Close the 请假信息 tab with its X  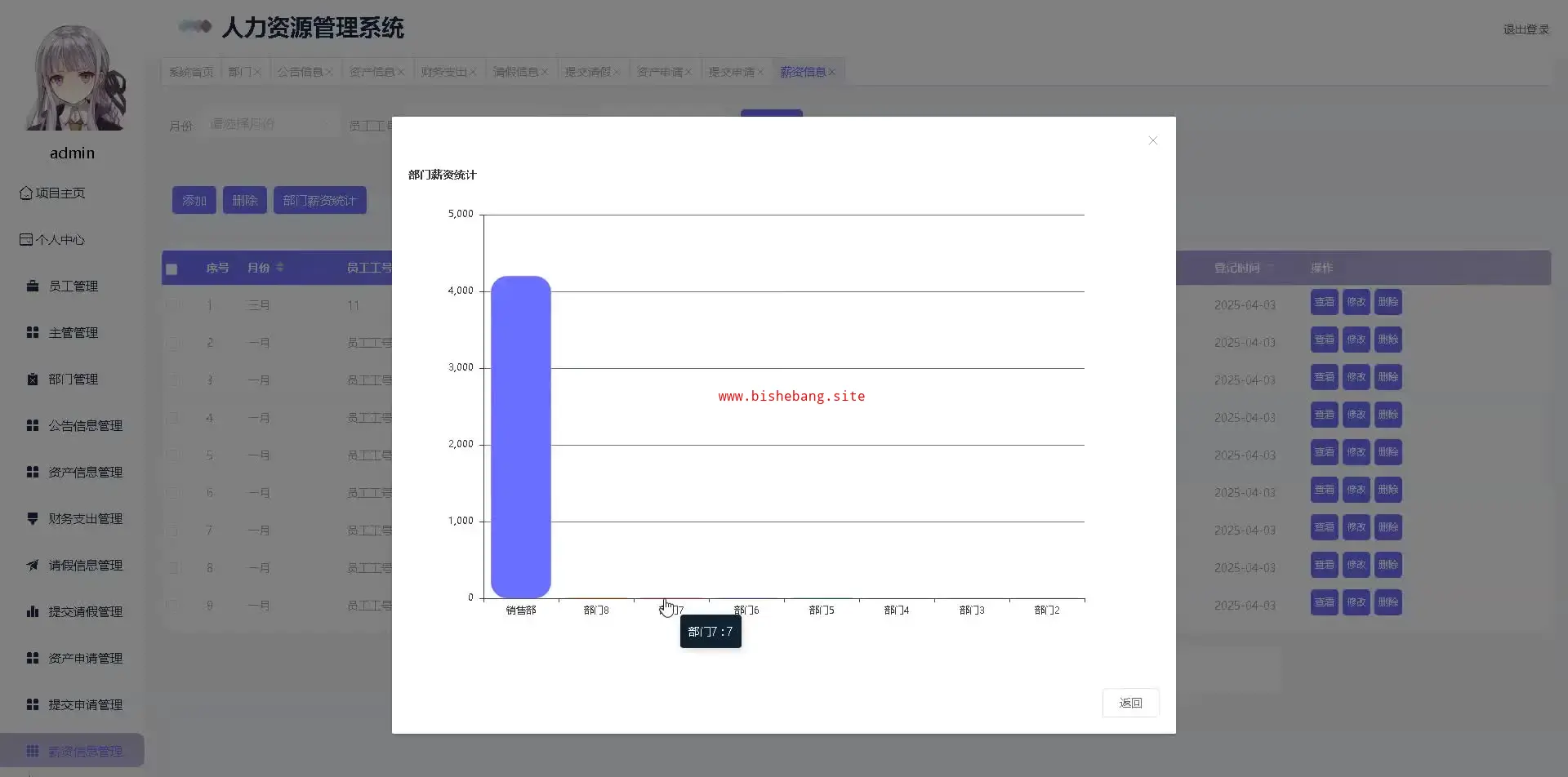click(x=545, y=73)
